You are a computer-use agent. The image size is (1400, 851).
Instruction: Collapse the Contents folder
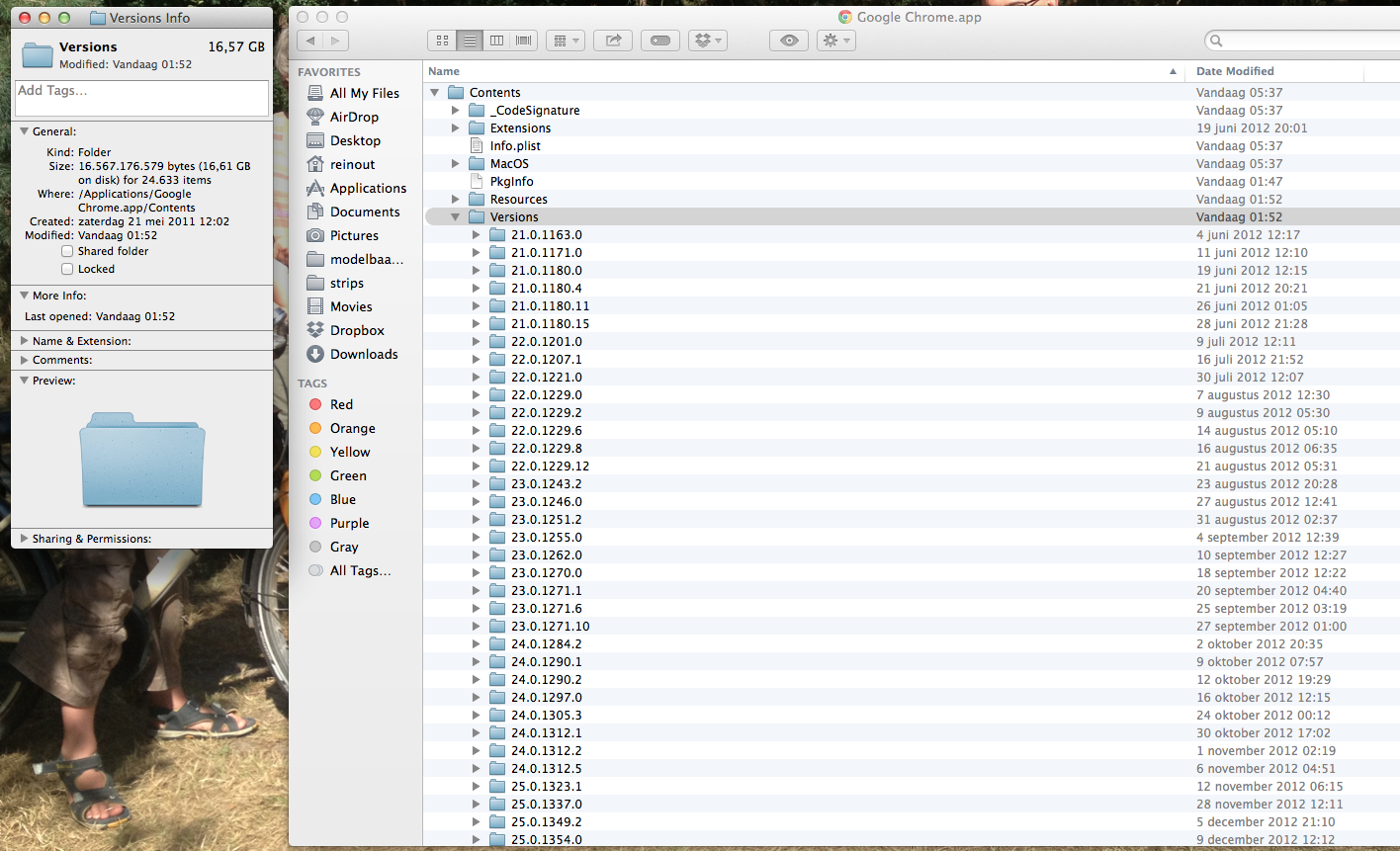coord(434,93)
